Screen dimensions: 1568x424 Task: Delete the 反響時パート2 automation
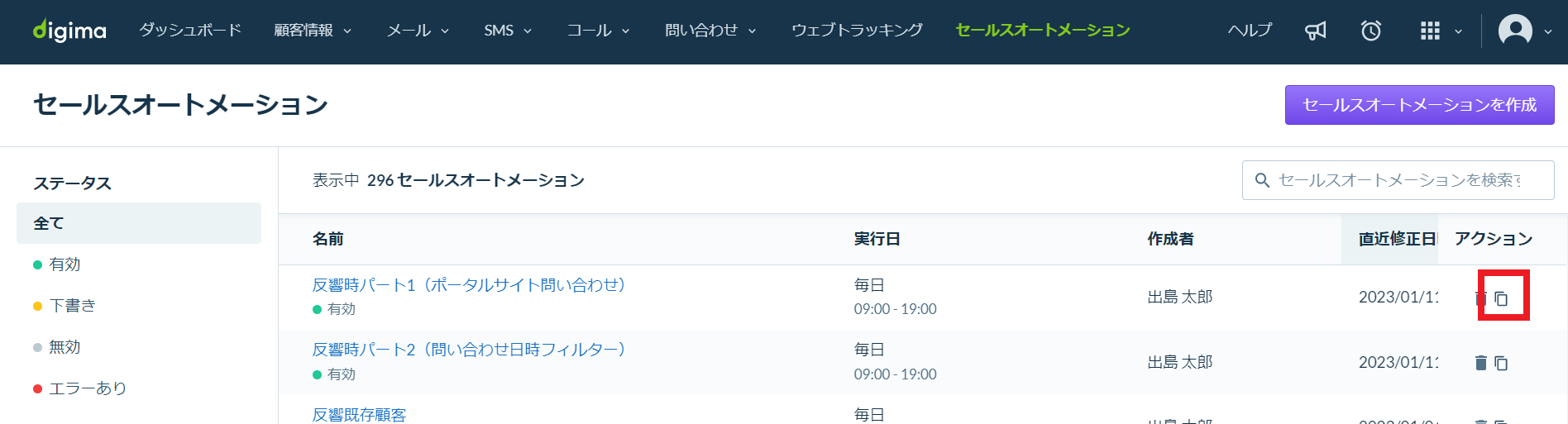(x=1480, y=363)
